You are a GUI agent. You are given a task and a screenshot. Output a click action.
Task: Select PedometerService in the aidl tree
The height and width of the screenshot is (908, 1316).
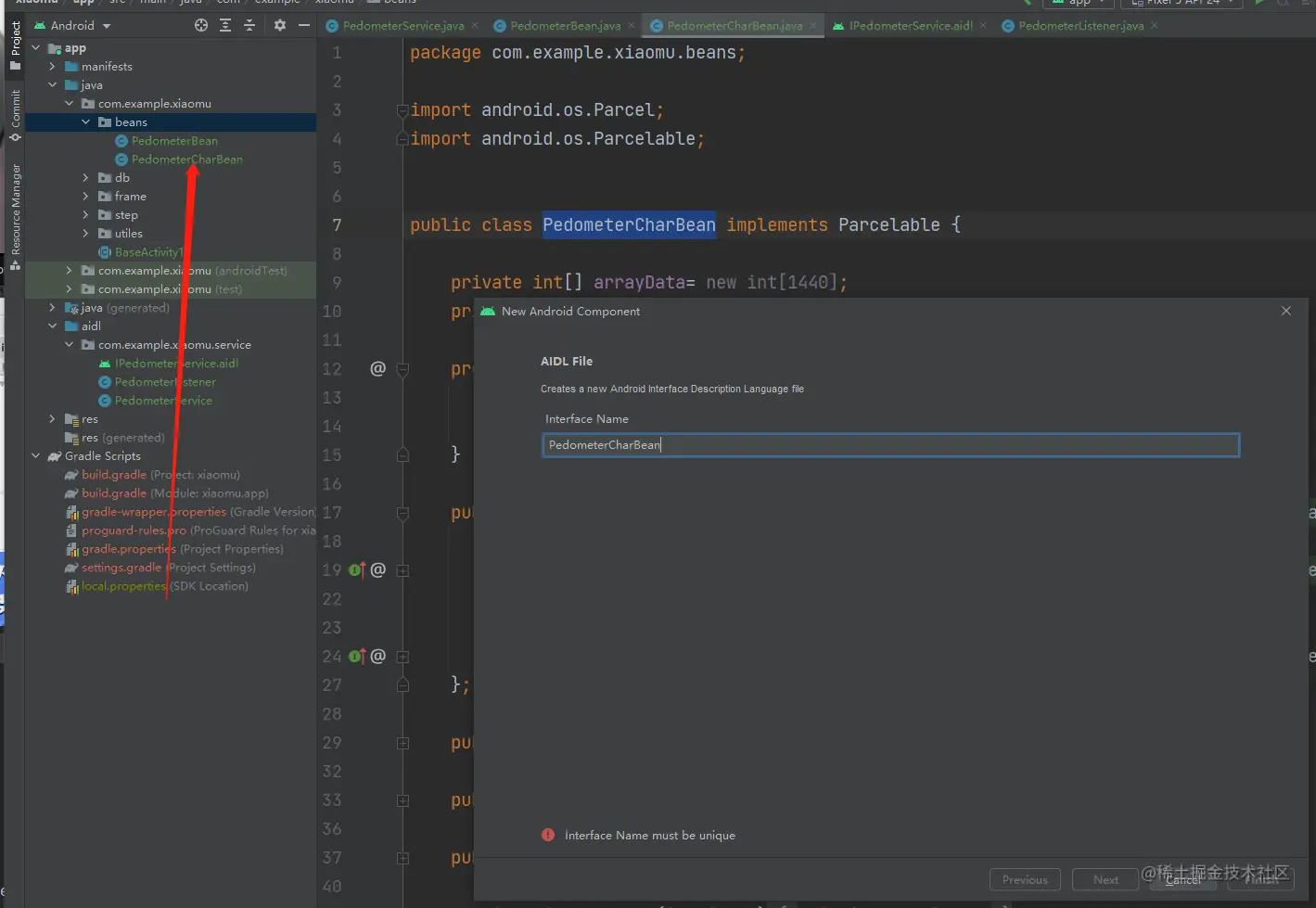pos(163,401)
